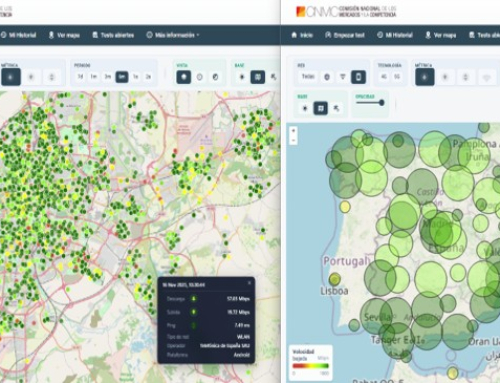This screenshot has width=500, height=383.
Task: Click the WLAN network type value
Action: (x=243, y=337)
